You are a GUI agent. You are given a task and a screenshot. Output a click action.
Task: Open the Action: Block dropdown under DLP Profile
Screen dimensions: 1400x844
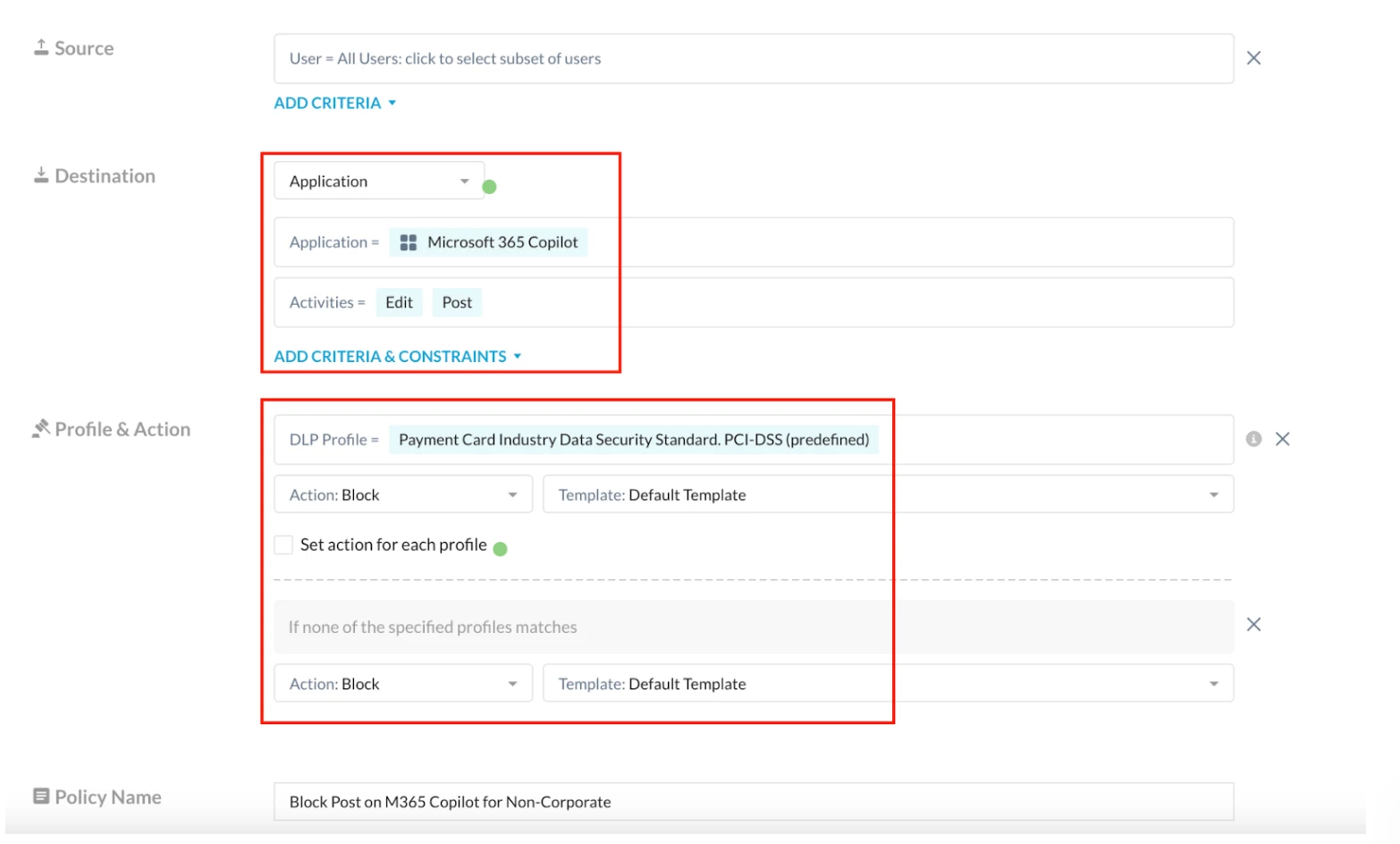(403, 494)
